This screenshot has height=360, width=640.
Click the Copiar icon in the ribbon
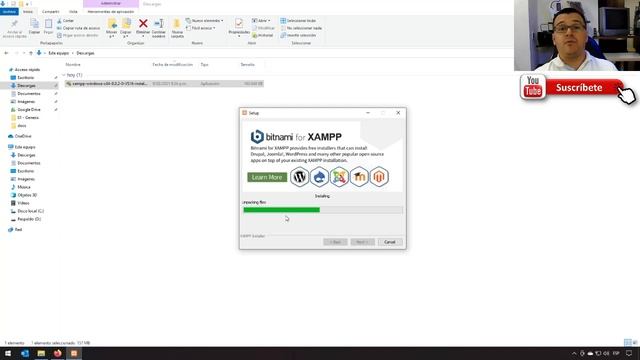35,24
